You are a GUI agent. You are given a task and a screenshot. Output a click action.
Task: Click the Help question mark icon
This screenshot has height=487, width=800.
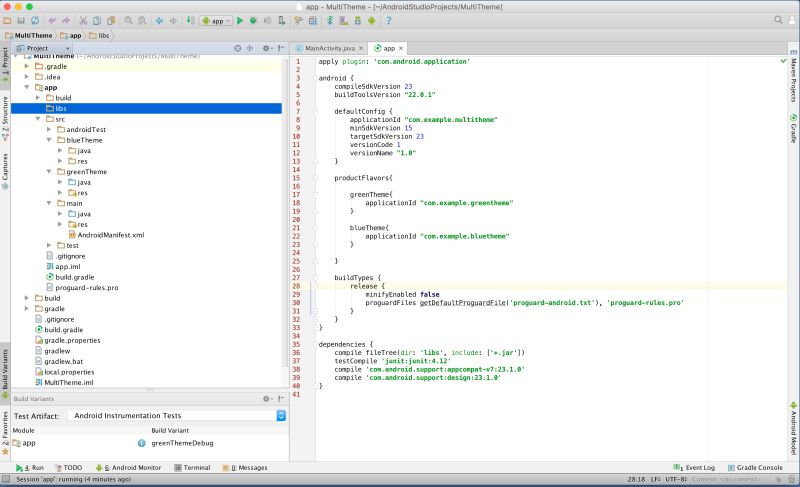coord(389,20)
